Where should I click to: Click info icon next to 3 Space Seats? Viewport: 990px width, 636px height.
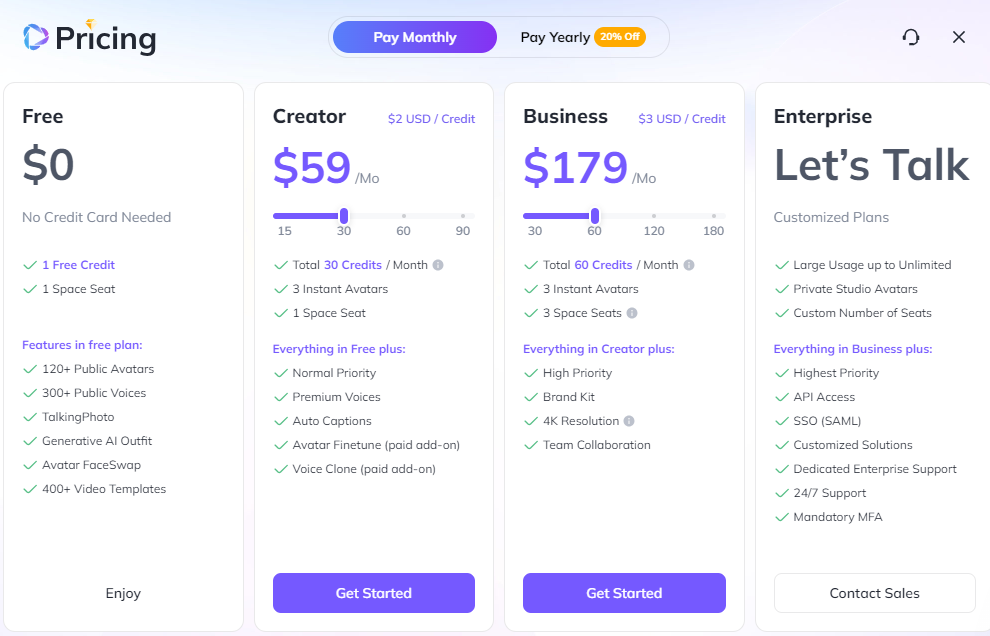click(632, 313)
